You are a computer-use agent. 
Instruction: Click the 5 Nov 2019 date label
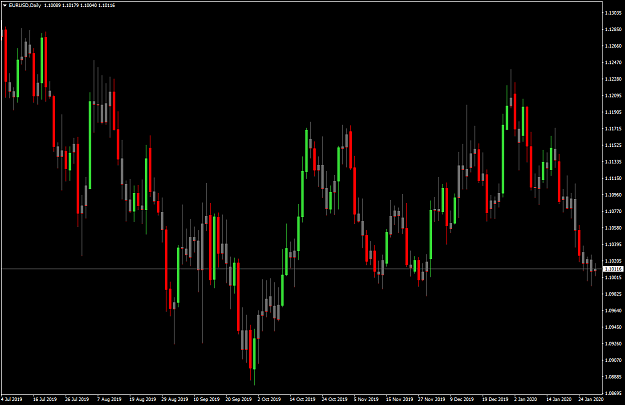point(366,399)
